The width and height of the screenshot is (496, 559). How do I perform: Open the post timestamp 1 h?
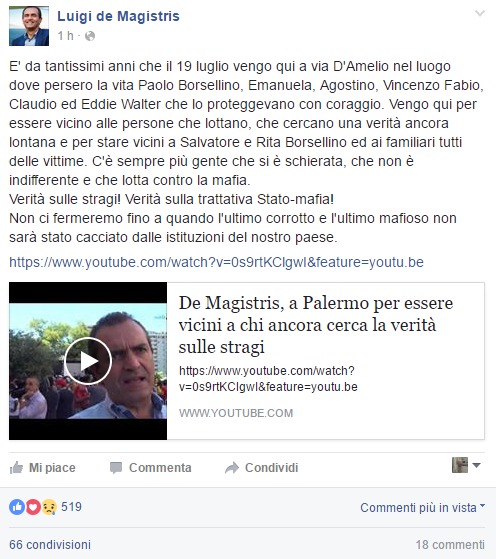(66, 36)
